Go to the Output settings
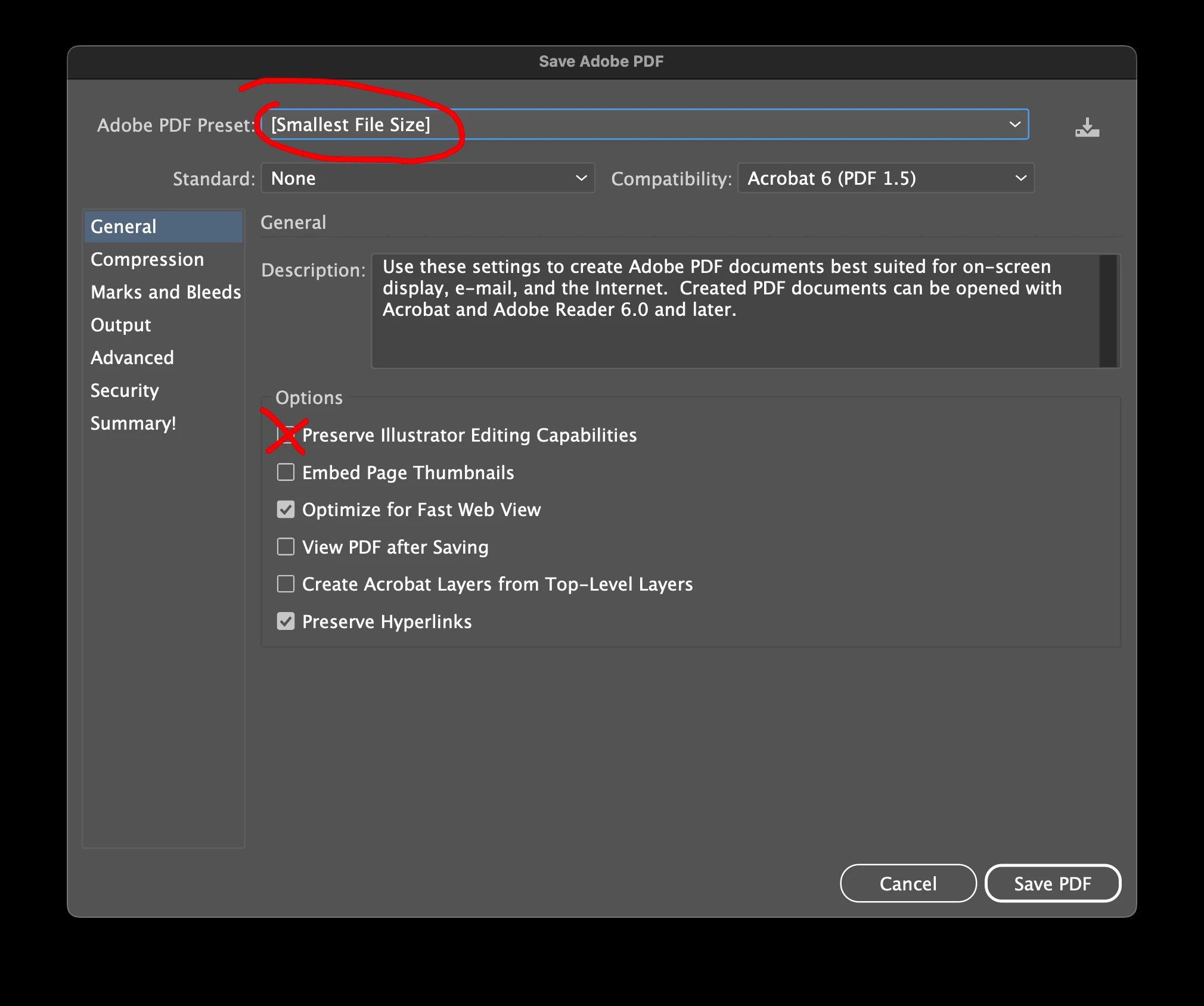The image size is (1204, 1006). pos(121,325)
